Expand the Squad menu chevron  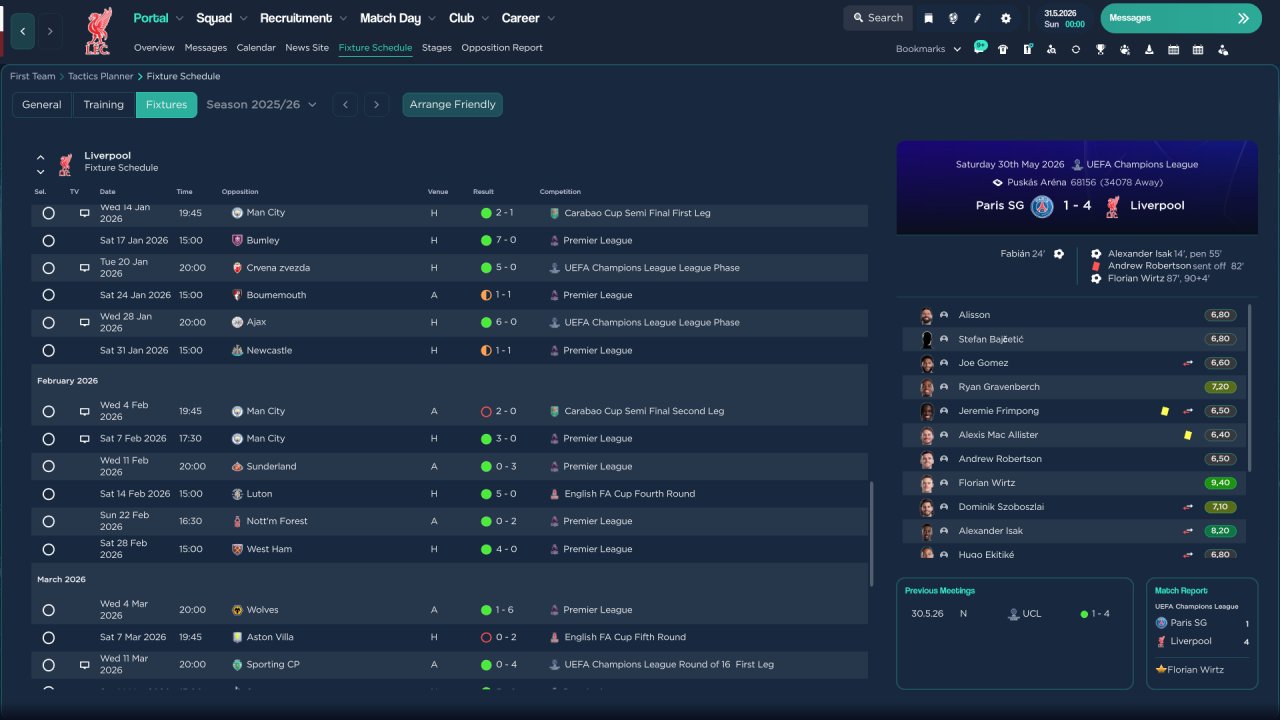click(x=242, y=19)
